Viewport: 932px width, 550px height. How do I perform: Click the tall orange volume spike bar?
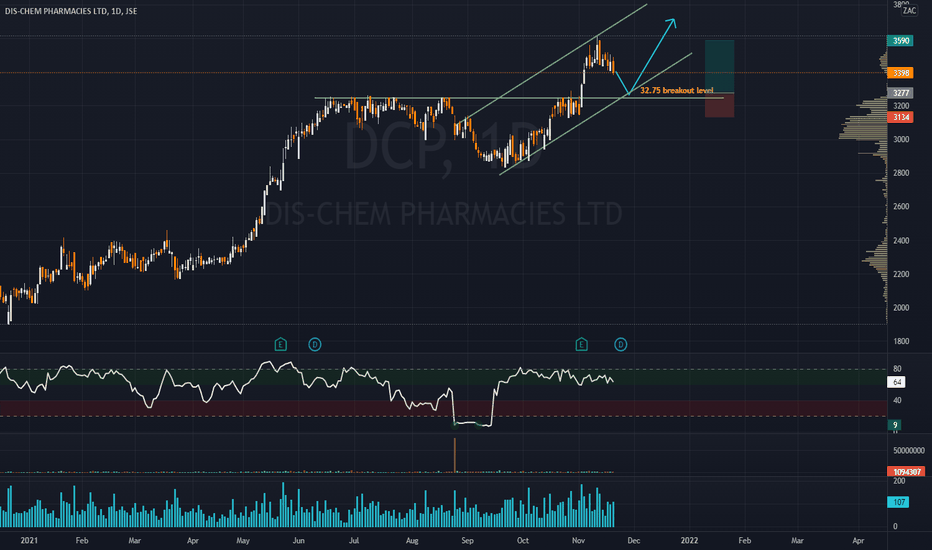pyautogui.click(x=455, y=455)
